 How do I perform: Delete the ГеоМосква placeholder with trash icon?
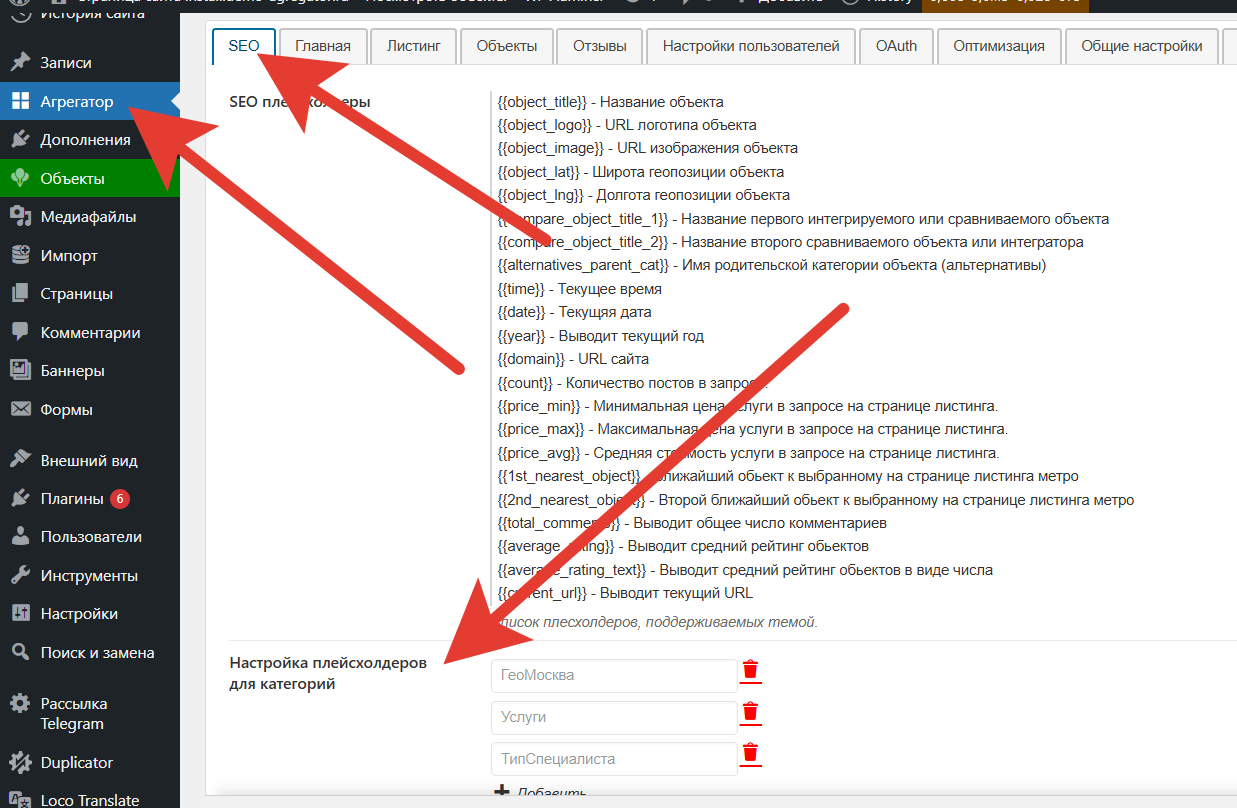750,671
